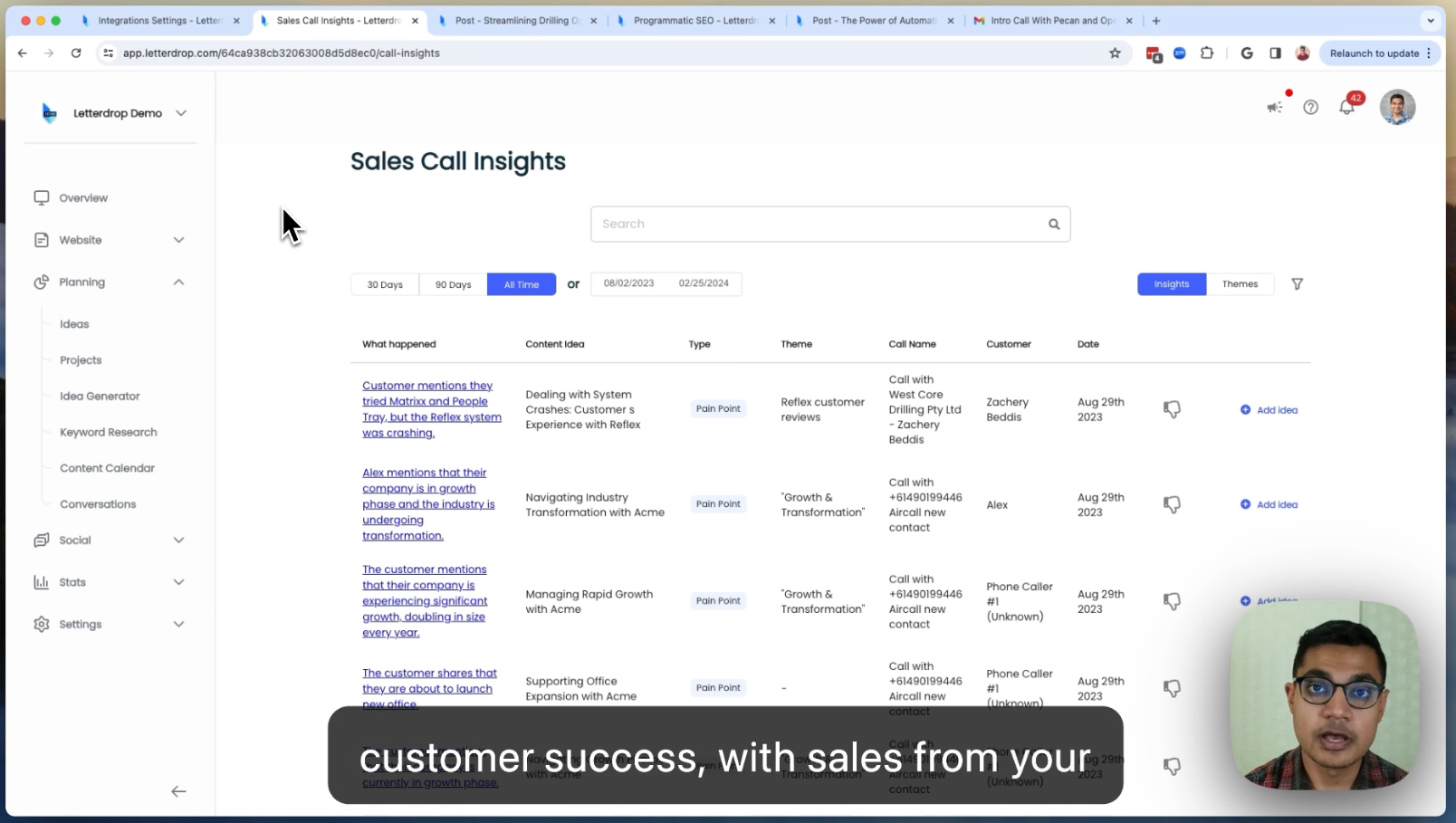Collapse the Planning sidebar section
Image resolution: width=1456 pixels, height=823 pixels.
pyautogui.click(x=178, y=282)
